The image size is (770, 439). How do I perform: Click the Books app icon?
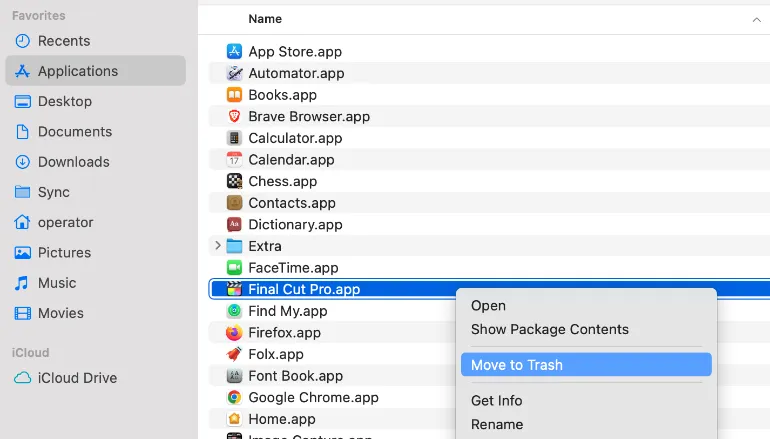pyautogui.click(x=234, y=94)
